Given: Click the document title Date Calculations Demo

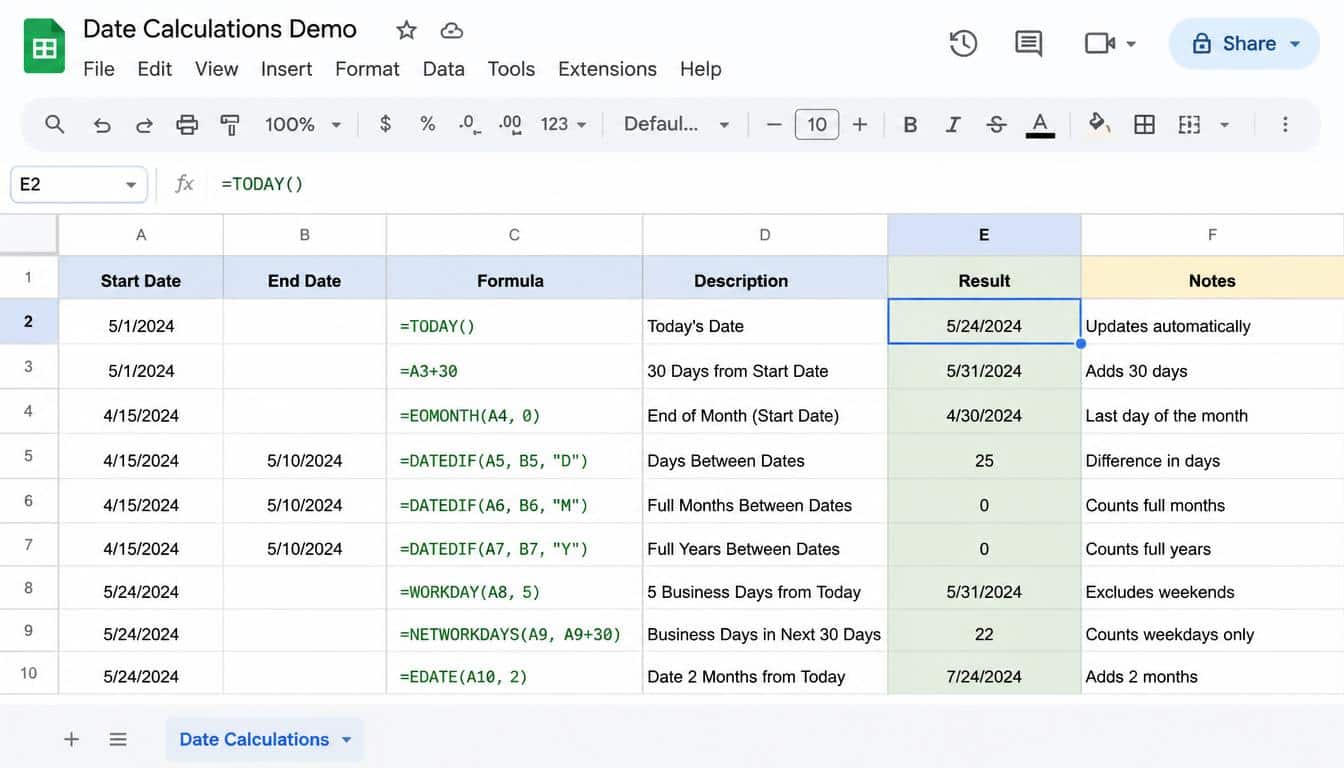Looking at the screenshot, I should coord(220,29).
